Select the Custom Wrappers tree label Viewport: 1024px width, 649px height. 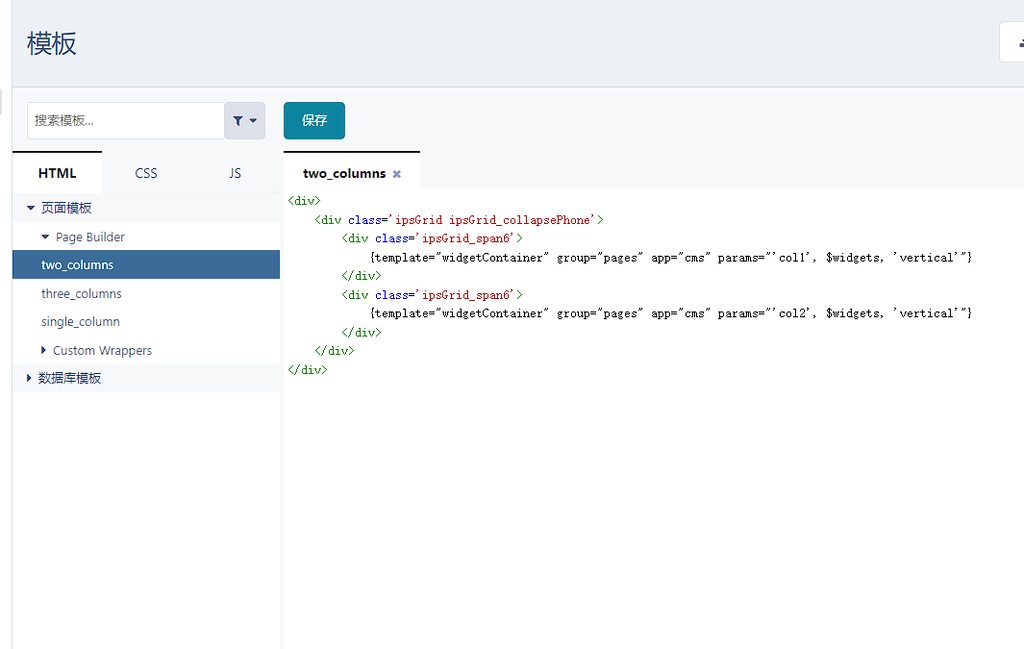(103, 351)
